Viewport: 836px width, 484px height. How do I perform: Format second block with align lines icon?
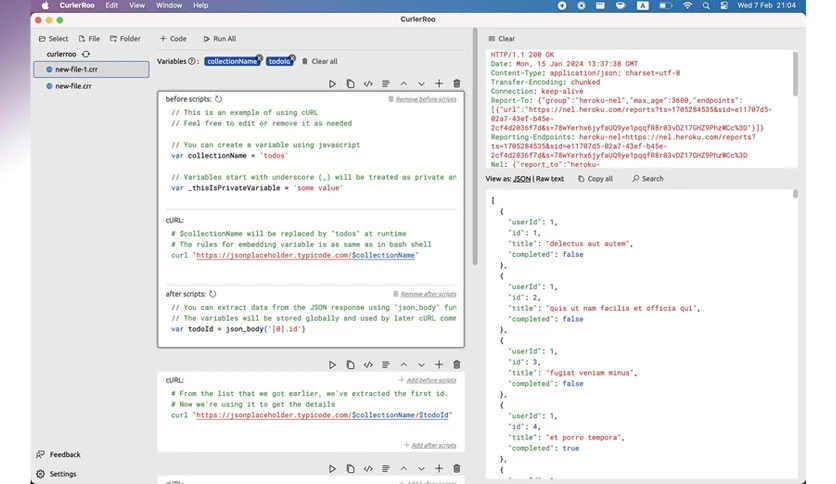[x=385, y=365]
